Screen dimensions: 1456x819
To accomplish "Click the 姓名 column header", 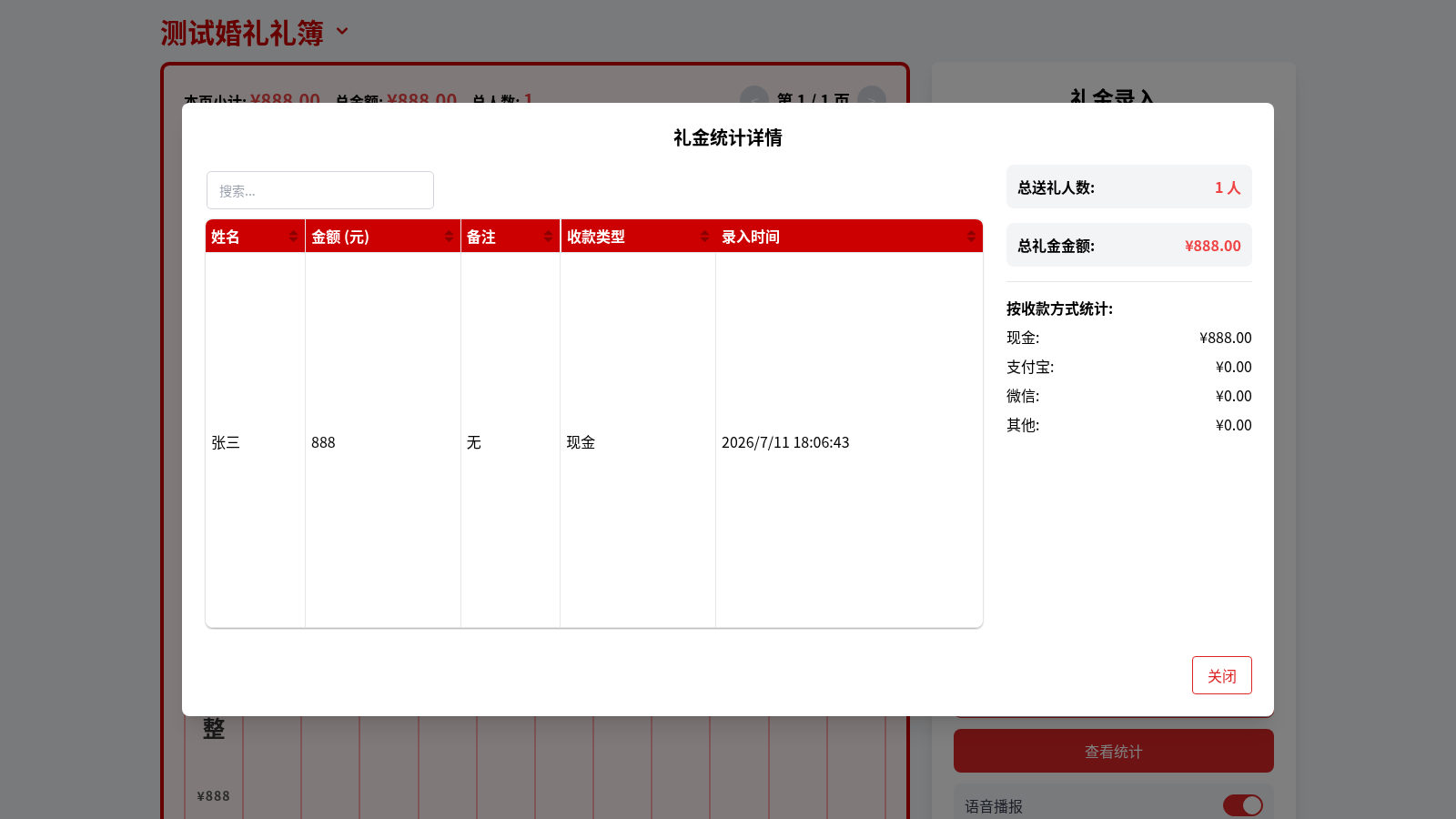I will coord(255,237).
